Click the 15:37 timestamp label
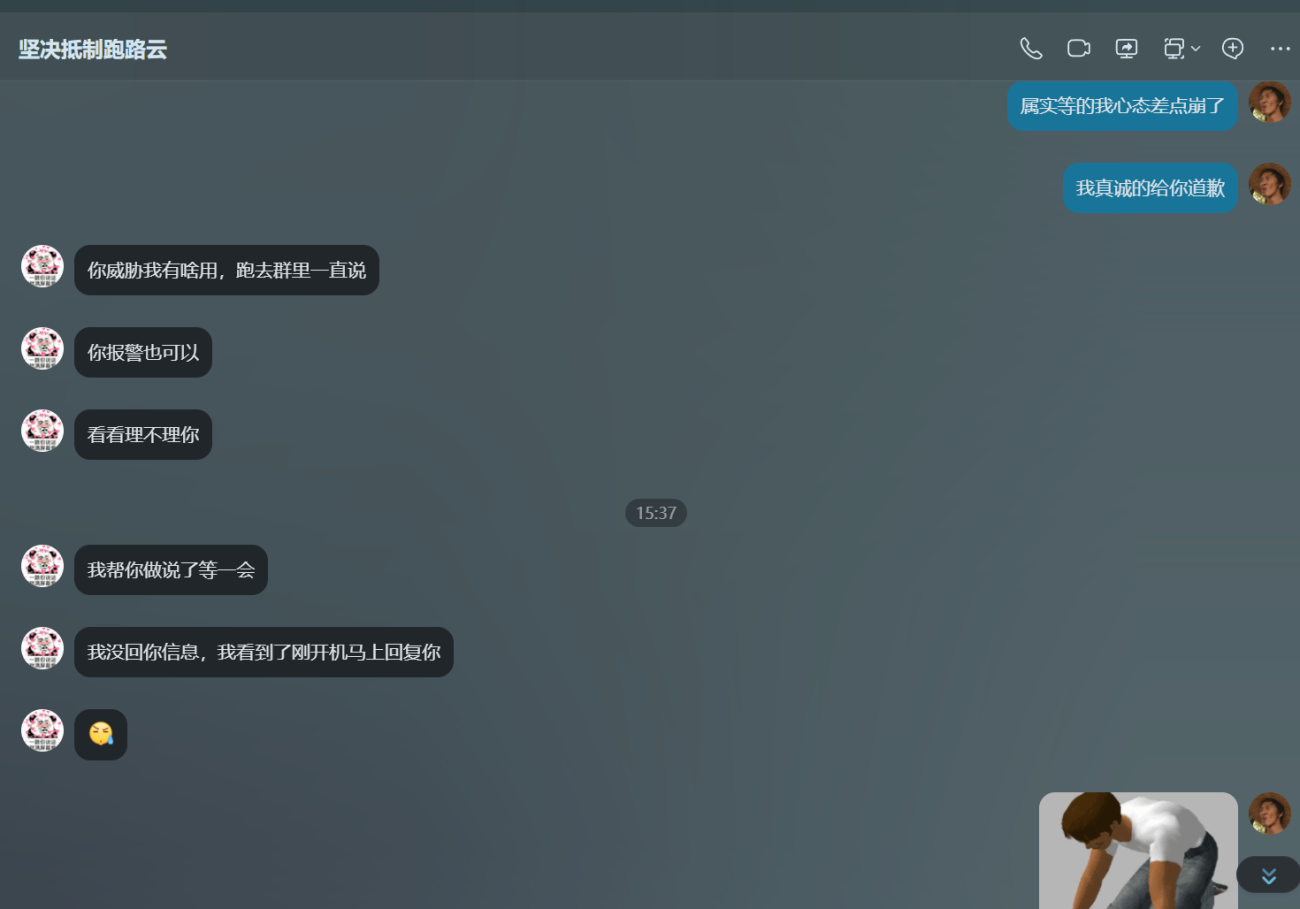Image resolution: width=1300 pixels, height=909 pixels. [x=656, y=513]
